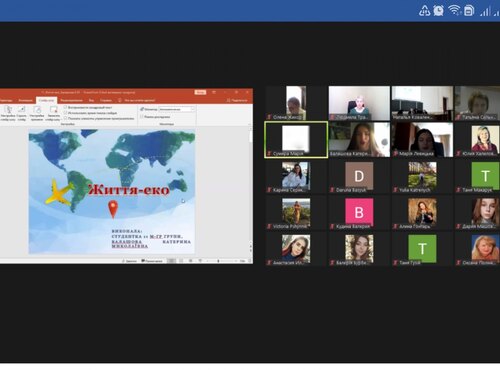The height and width of the screenshot is (370, 500).
Task: Select the participant tile with letter D
Action: (359, 176)
